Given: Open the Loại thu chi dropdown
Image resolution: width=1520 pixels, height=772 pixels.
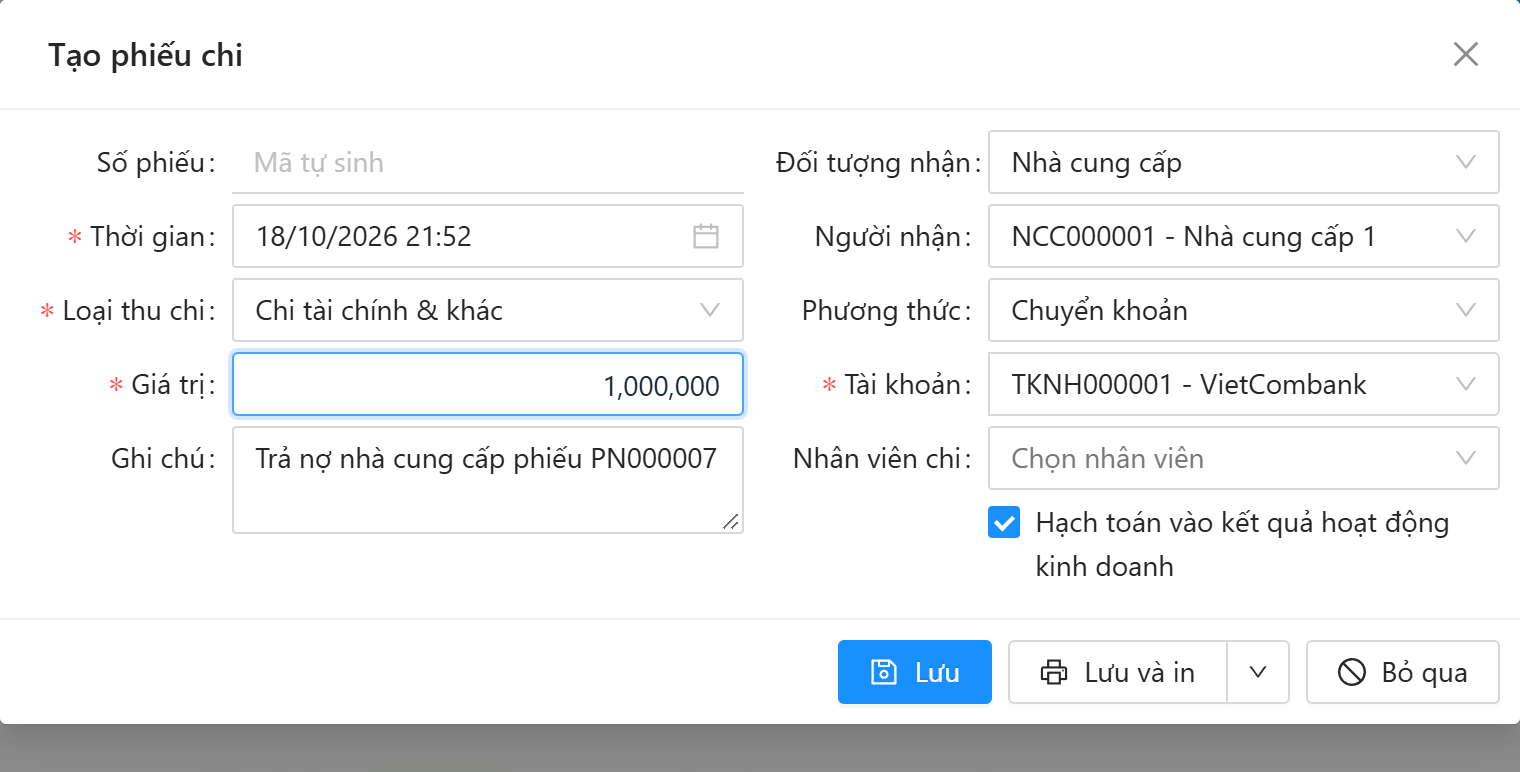Looking at the screenshot, I should tap(488, 310).
